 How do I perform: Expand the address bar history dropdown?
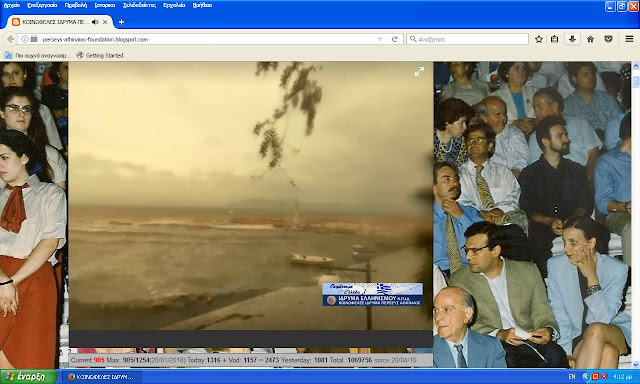coord(380,39)
